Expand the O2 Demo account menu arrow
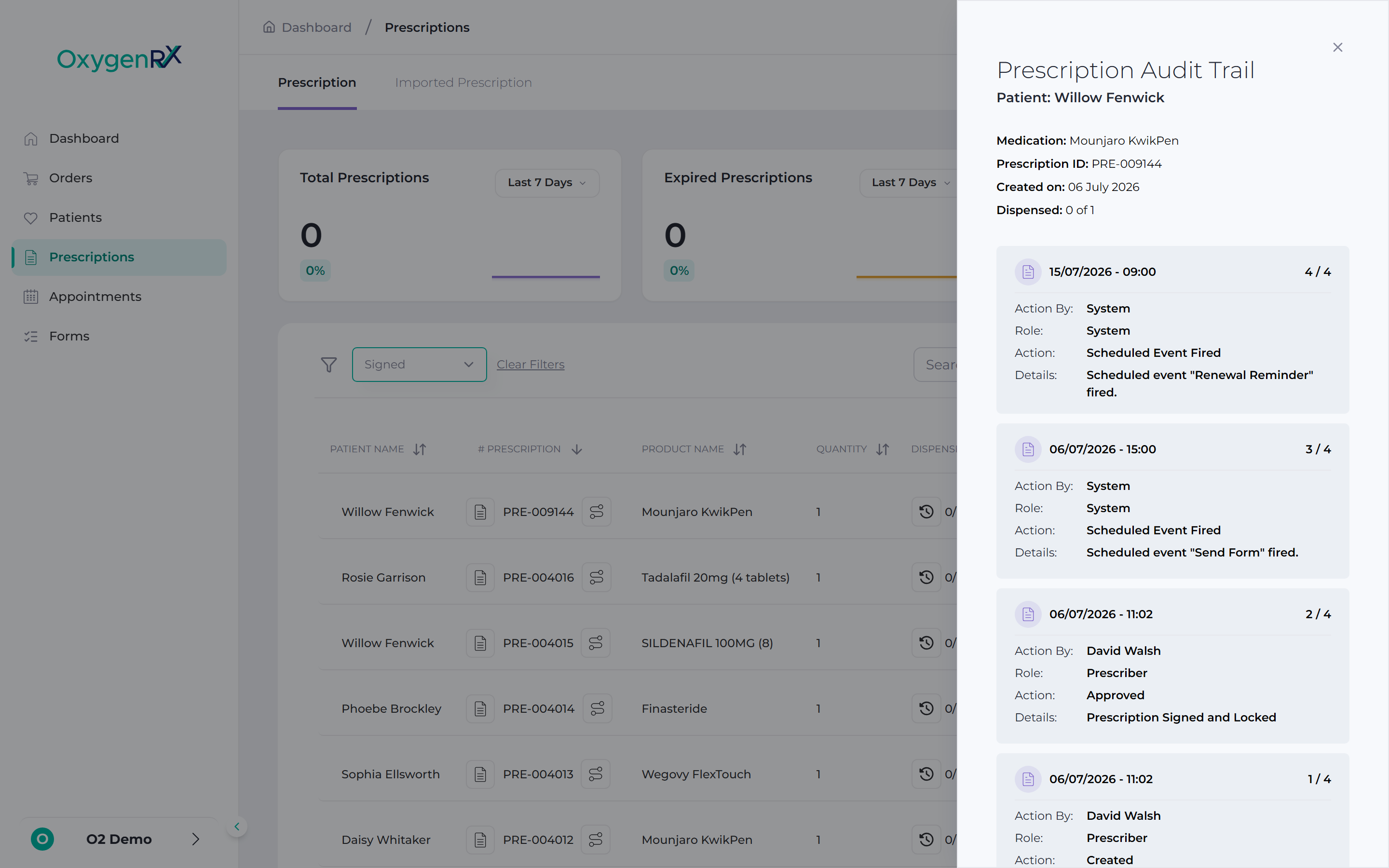This screenshot has height=868, width=1389. [196, 839]
